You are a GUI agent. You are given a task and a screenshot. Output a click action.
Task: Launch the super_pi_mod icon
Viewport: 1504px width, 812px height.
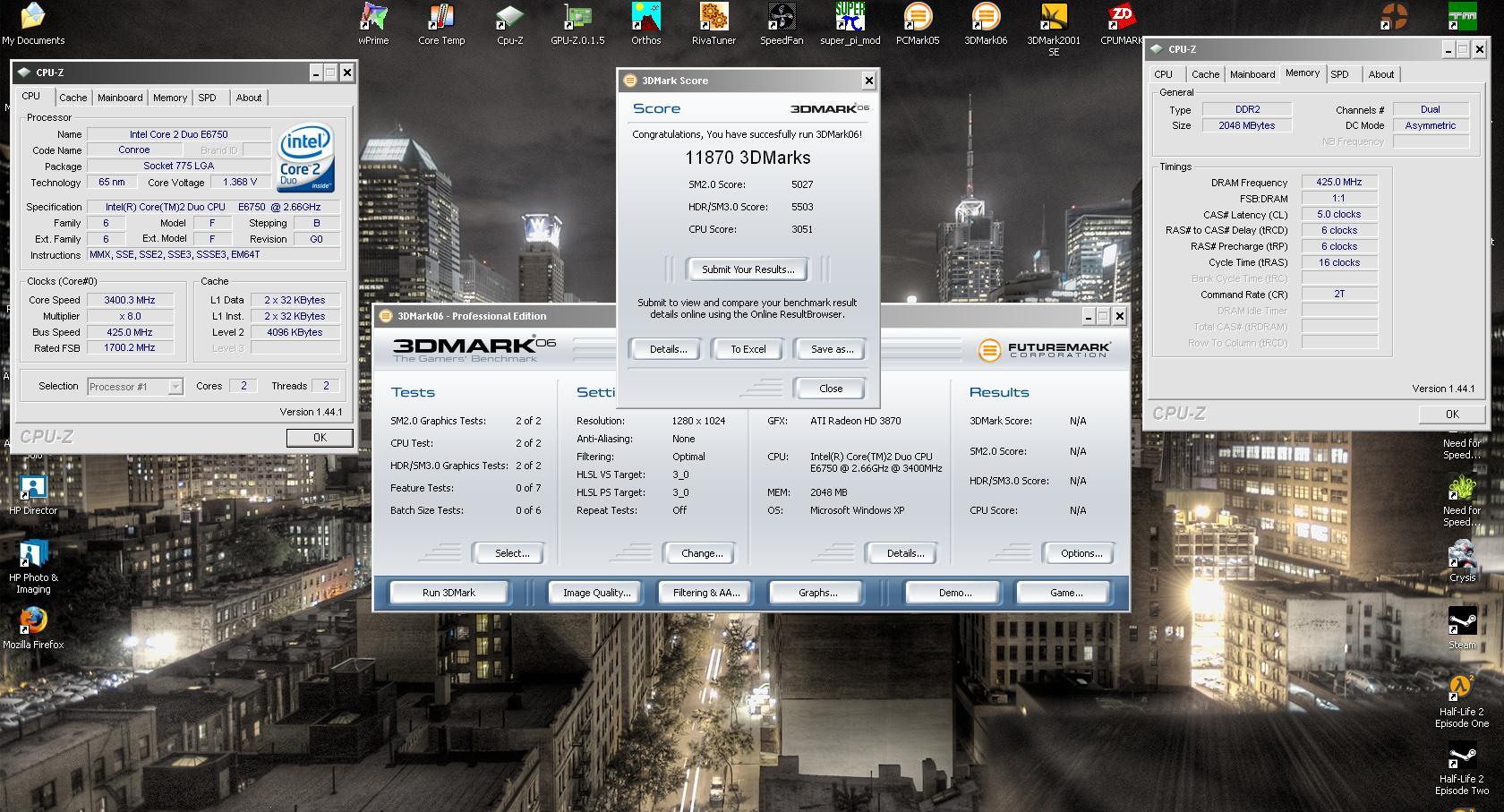click(x=850, y=24)
